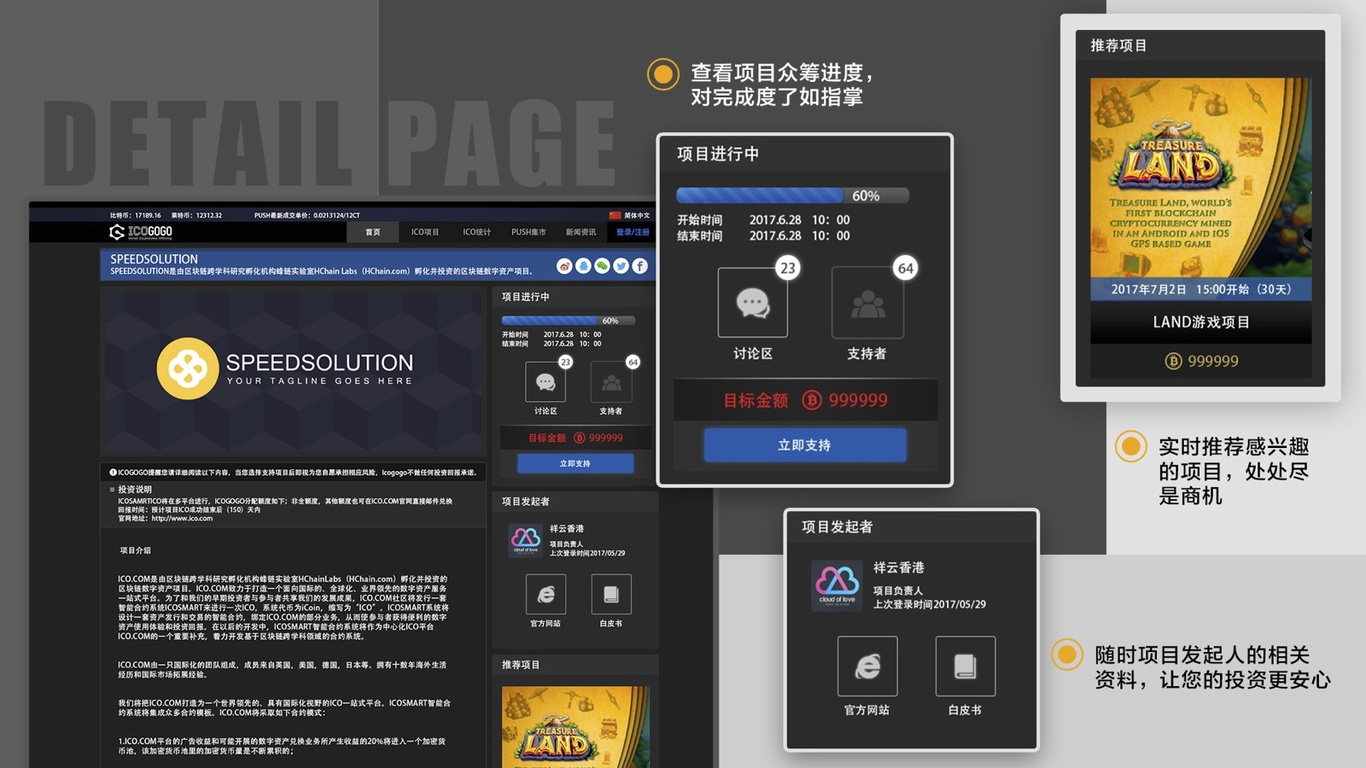1366x768 pixels.
Task: Click 上次登录时间2017/05/29 in the enlarged callout
Action: coord(930,605)
